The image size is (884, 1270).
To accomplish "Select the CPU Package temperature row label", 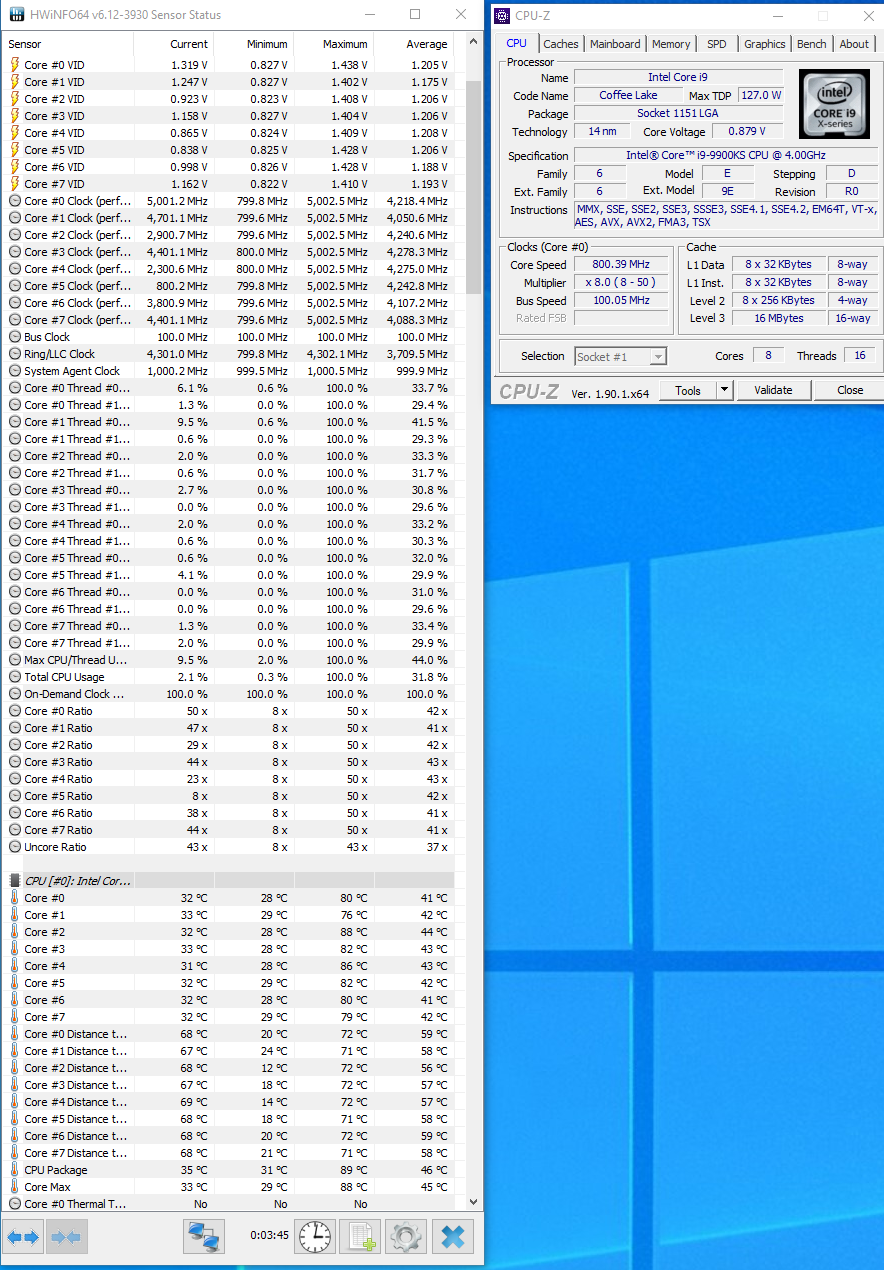I will 56,1170.
